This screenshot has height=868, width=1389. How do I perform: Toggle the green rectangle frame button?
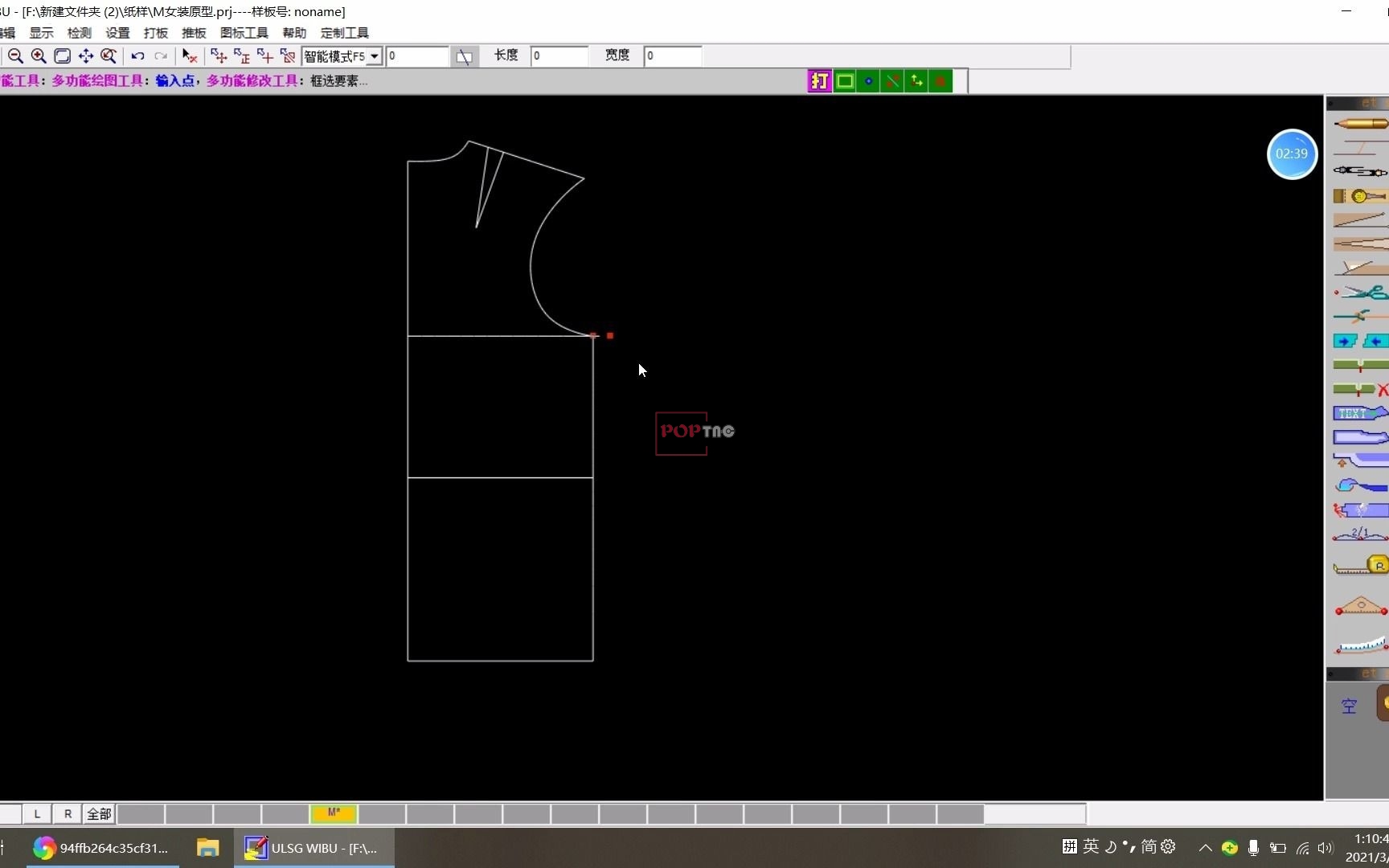tap(844, 81)
